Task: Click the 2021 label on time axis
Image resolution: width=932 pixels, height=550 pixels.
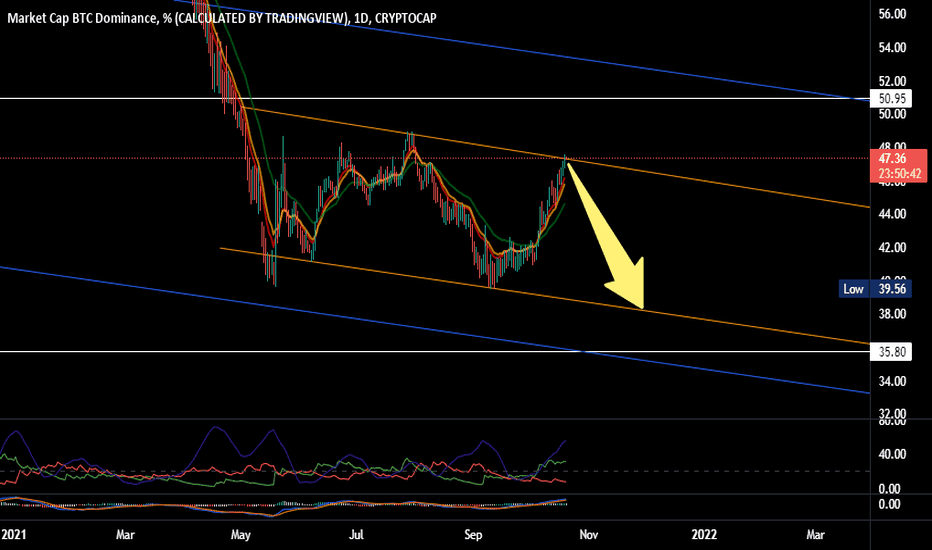Action: pyautogui.click(x=13, y=535)
